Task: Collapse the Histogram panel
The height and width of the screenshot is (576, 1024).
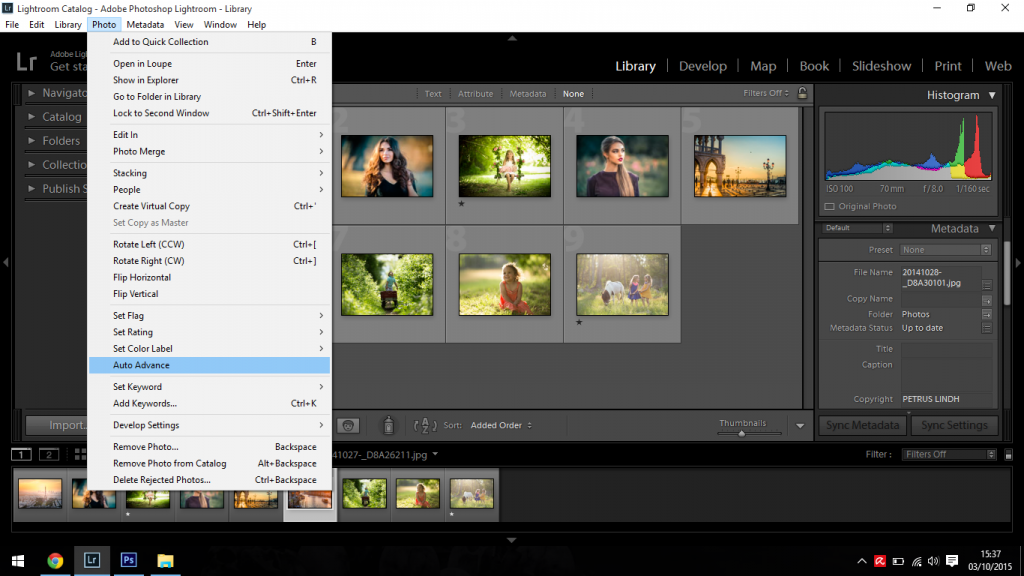Action: (x=992, y=95)
